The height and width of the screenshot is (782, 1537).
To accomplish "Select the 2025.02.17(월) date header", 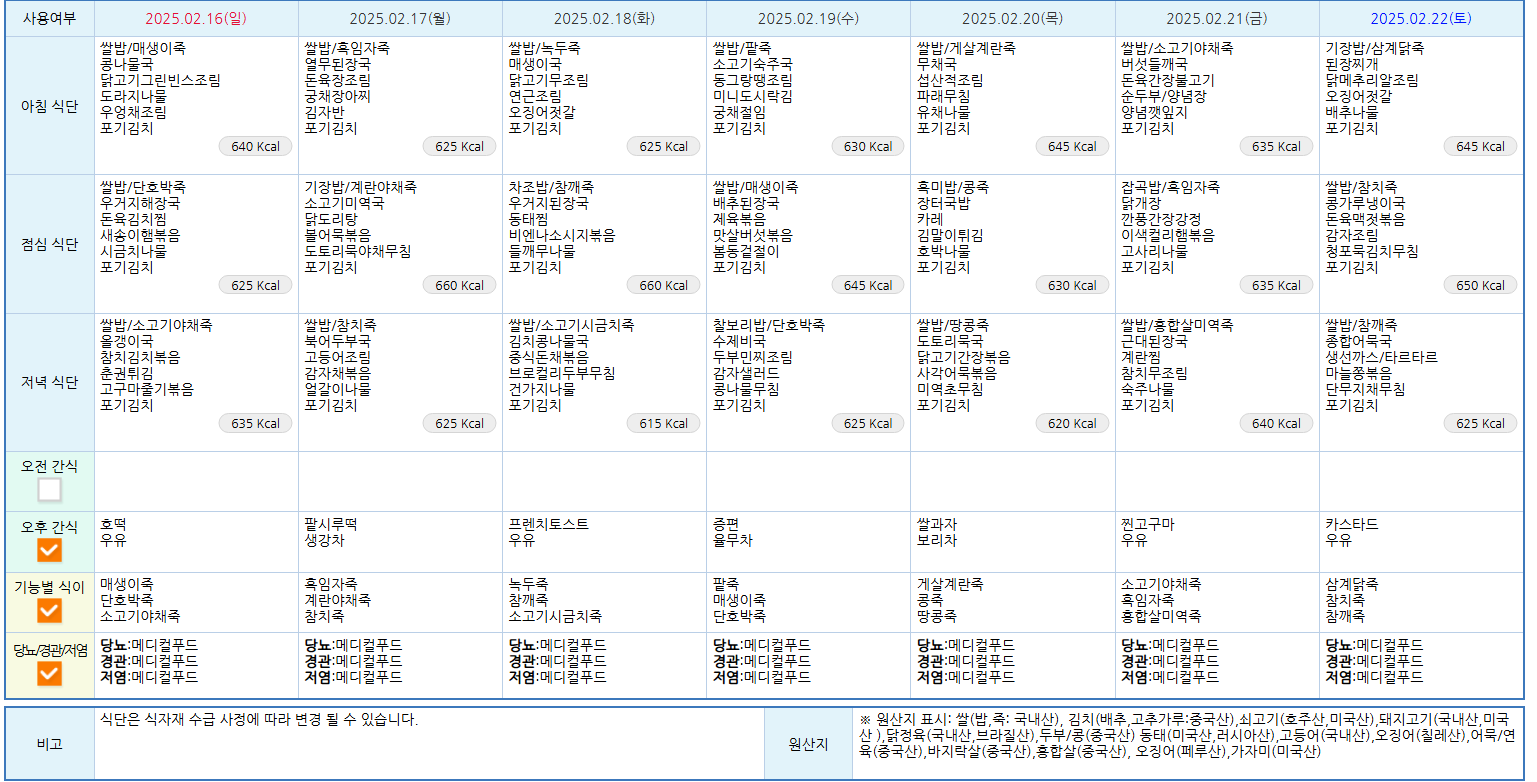I will [x=400, y=19].
